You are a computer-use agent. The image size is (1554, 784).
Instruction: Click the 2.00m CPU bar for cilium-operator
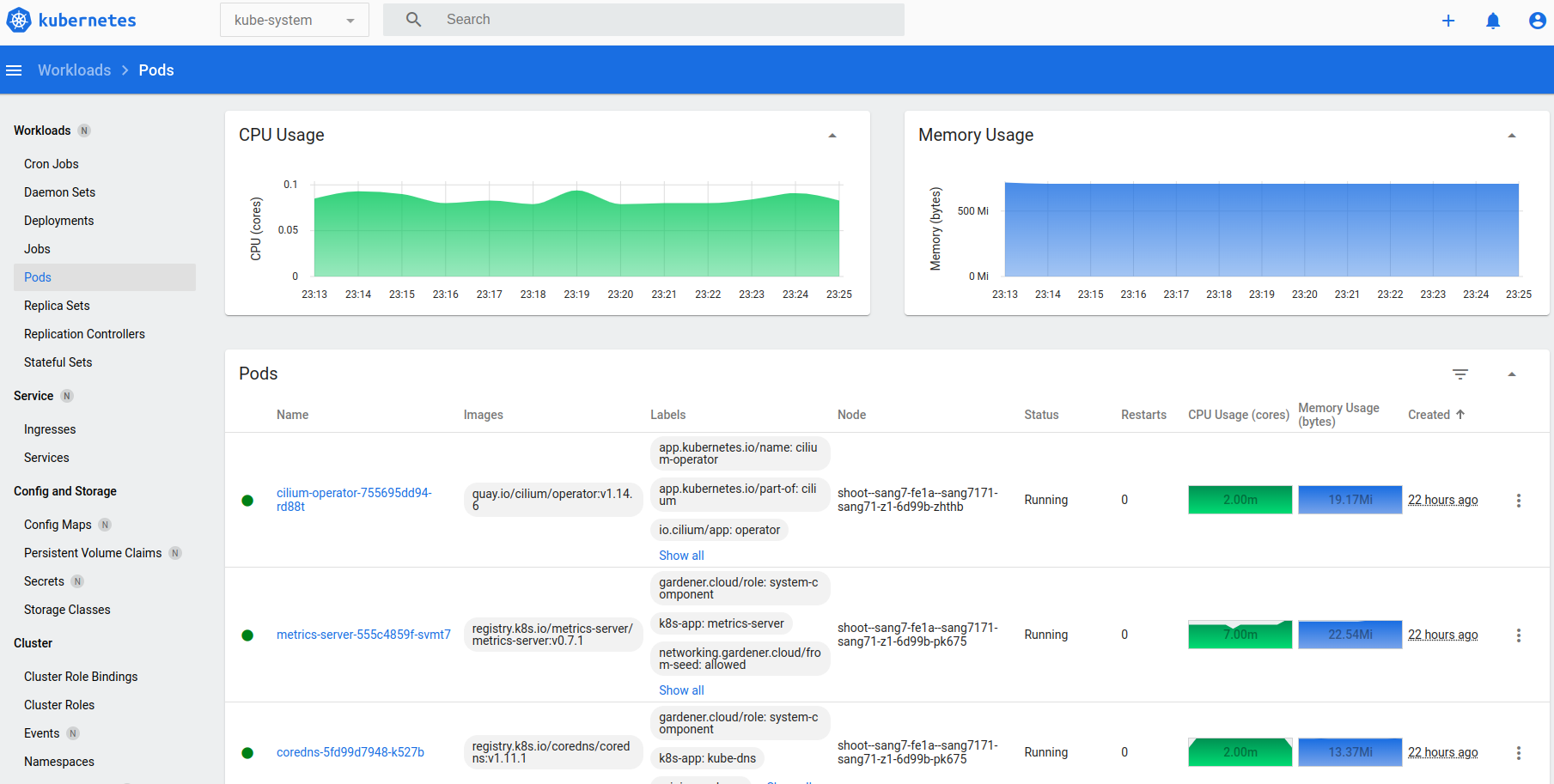[x=1240, y=500]
